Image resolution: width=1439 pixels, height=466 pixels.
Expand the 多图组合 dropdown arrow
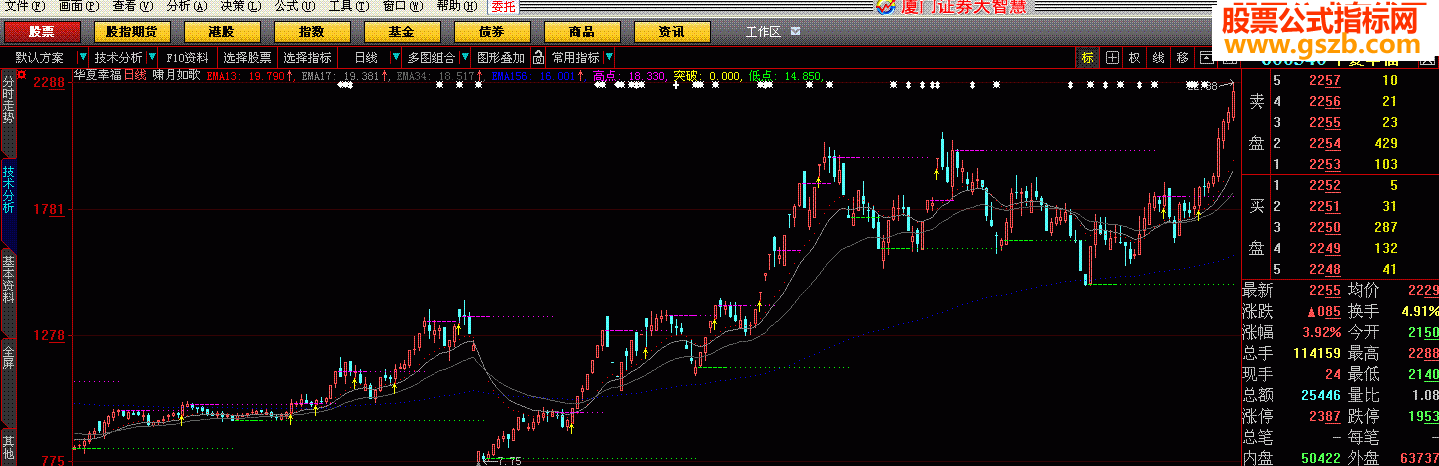click(465, 58)
